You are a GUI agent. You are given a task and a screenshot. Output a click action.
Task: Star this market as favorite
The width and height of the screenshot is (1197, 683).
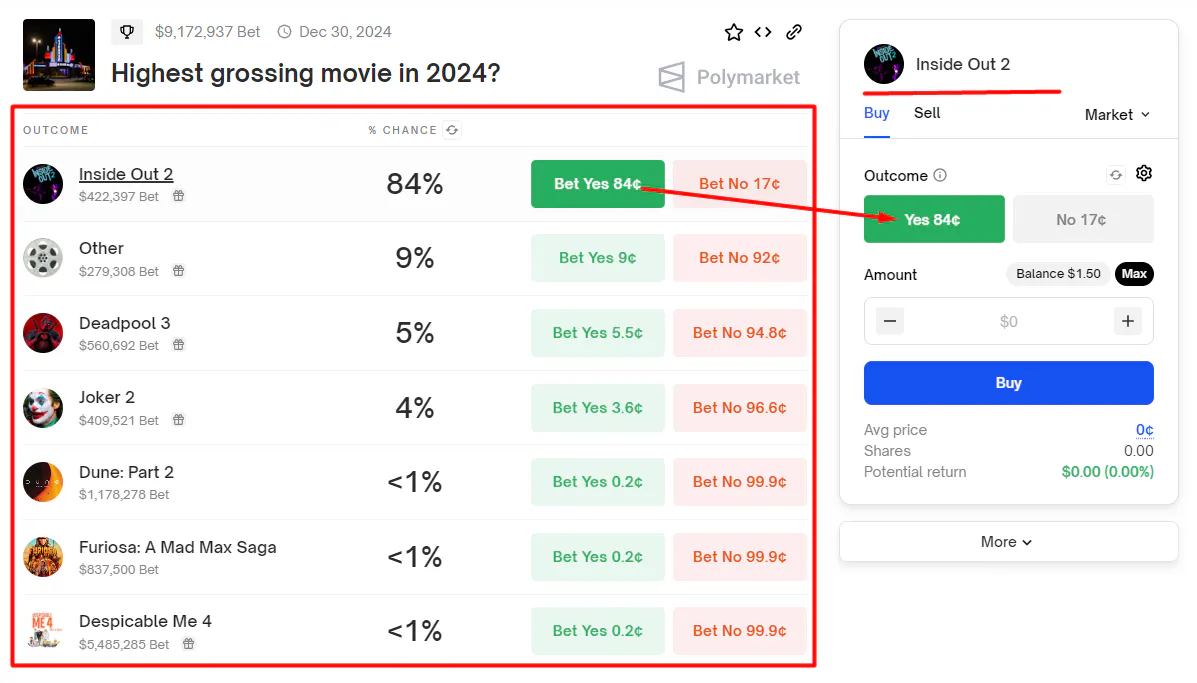click(733, 31)
